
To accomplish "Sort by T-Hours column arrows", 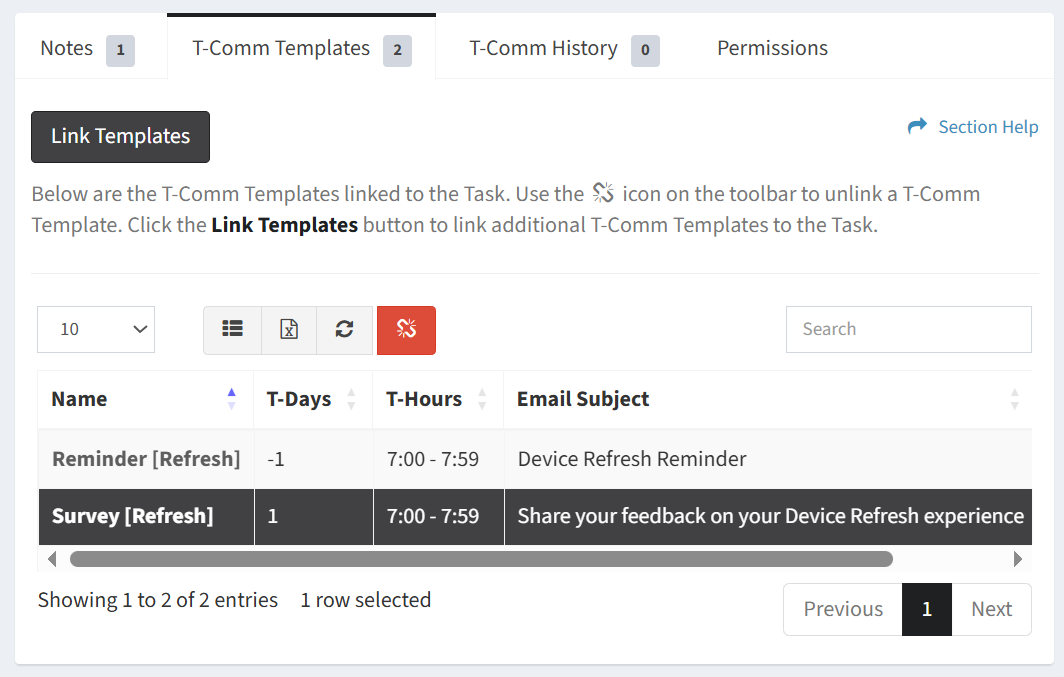I will (482, 399).
